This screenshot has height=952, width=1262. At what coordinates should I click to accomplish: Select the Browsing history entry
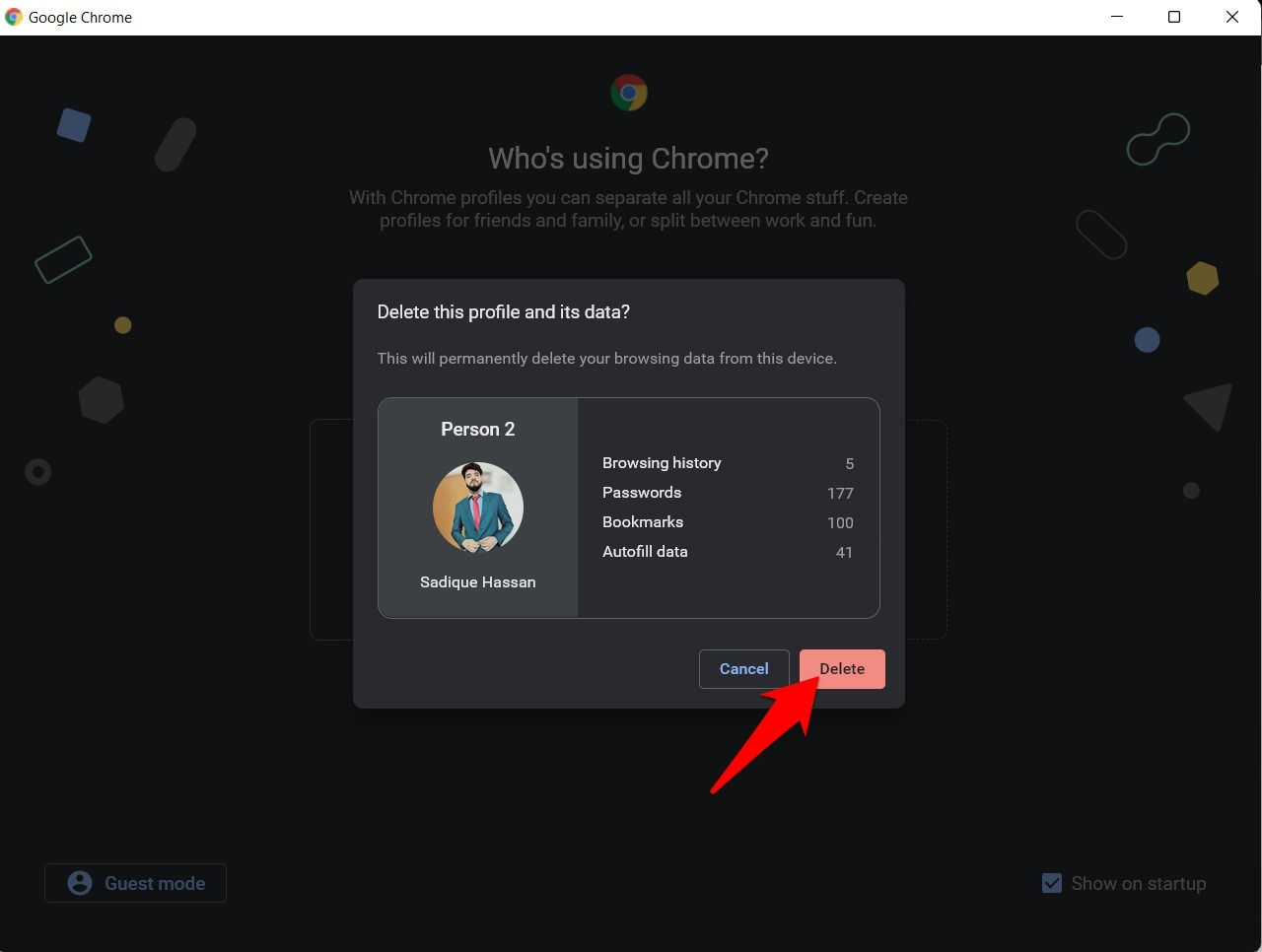(x=662, y=463)
